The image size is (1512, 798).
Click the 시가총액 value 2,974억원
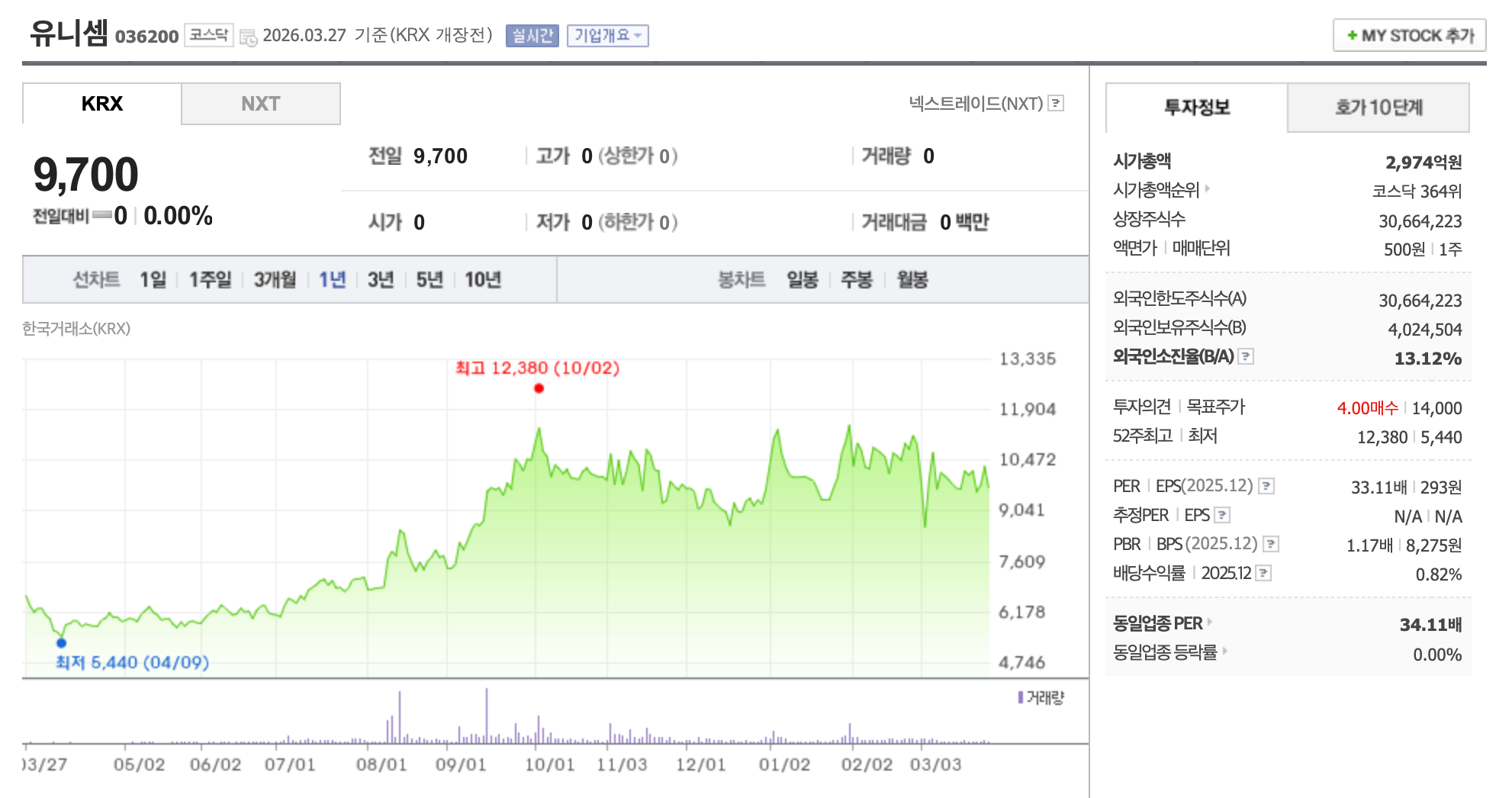tap(1424, 162)
